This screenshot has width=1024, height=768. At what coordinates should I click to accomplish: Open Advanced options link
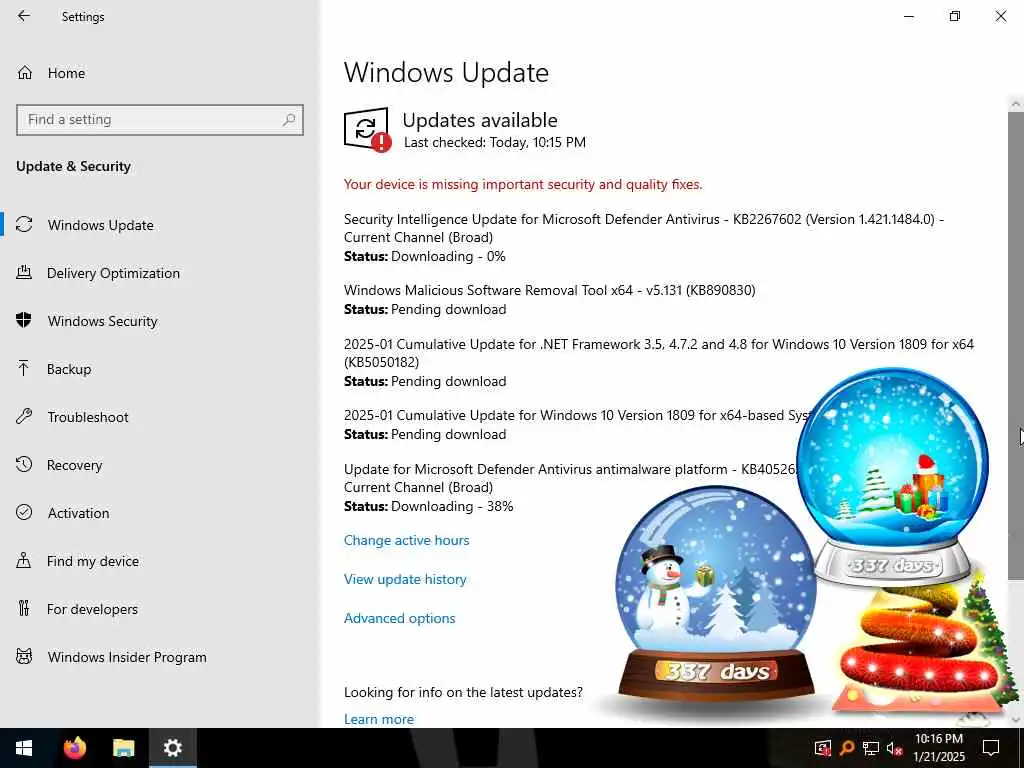[399, 618]
